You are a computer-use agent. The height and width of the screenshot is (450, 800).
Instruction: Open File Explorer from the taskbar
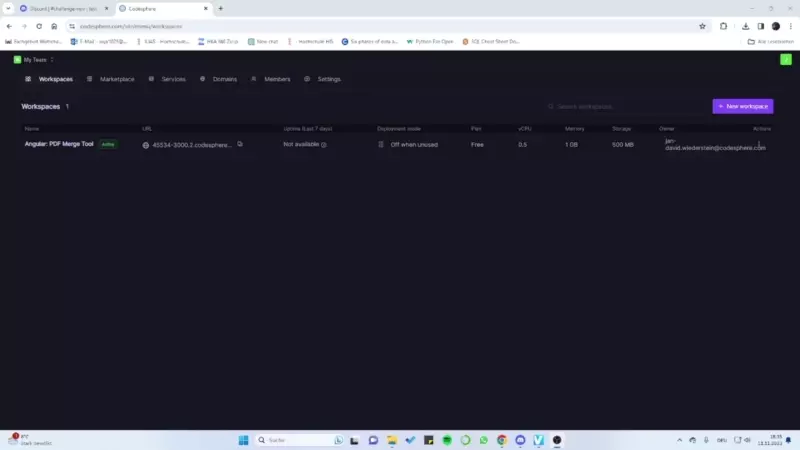pyautogui.click(x=392, y=440)
